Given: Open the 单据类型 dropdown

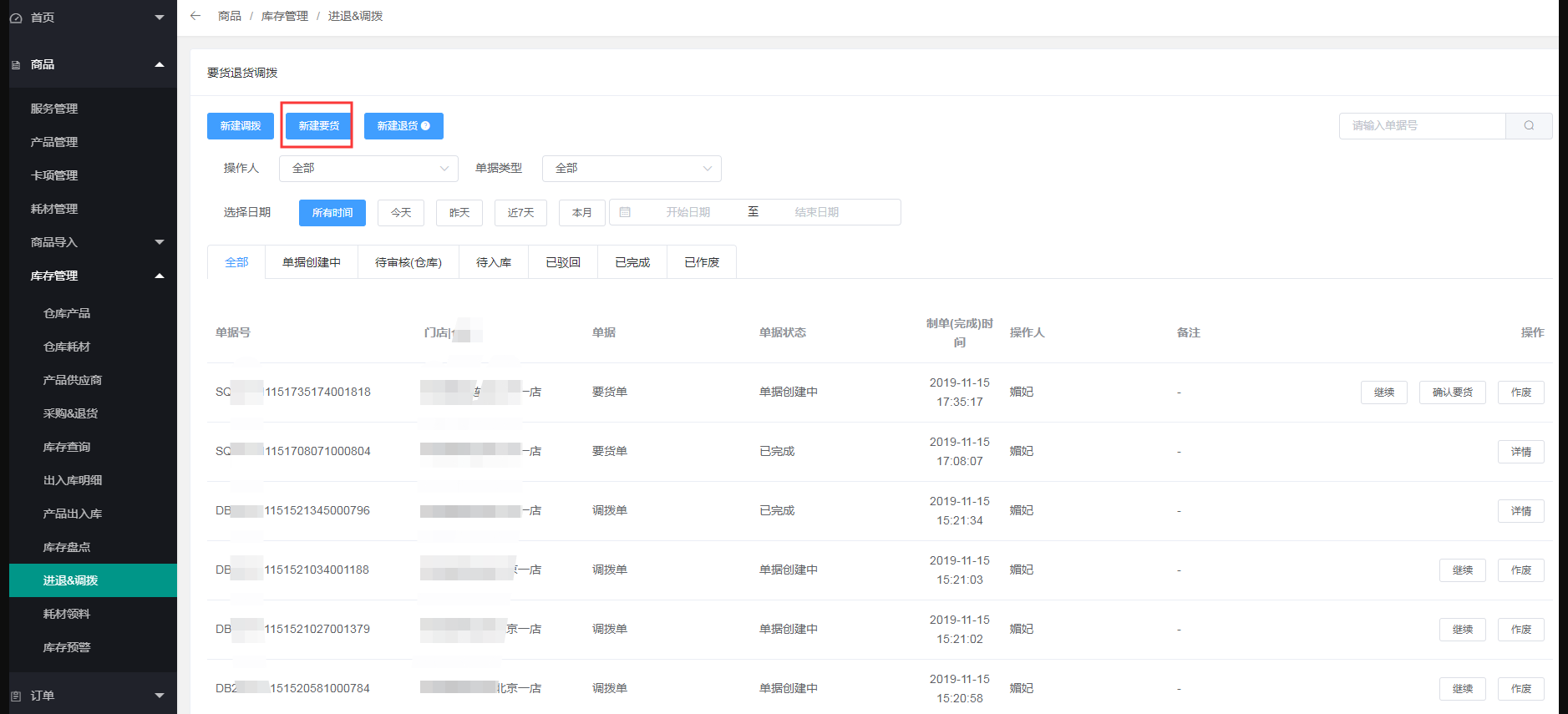Looking at the screenshot, I should coord(632,169).
